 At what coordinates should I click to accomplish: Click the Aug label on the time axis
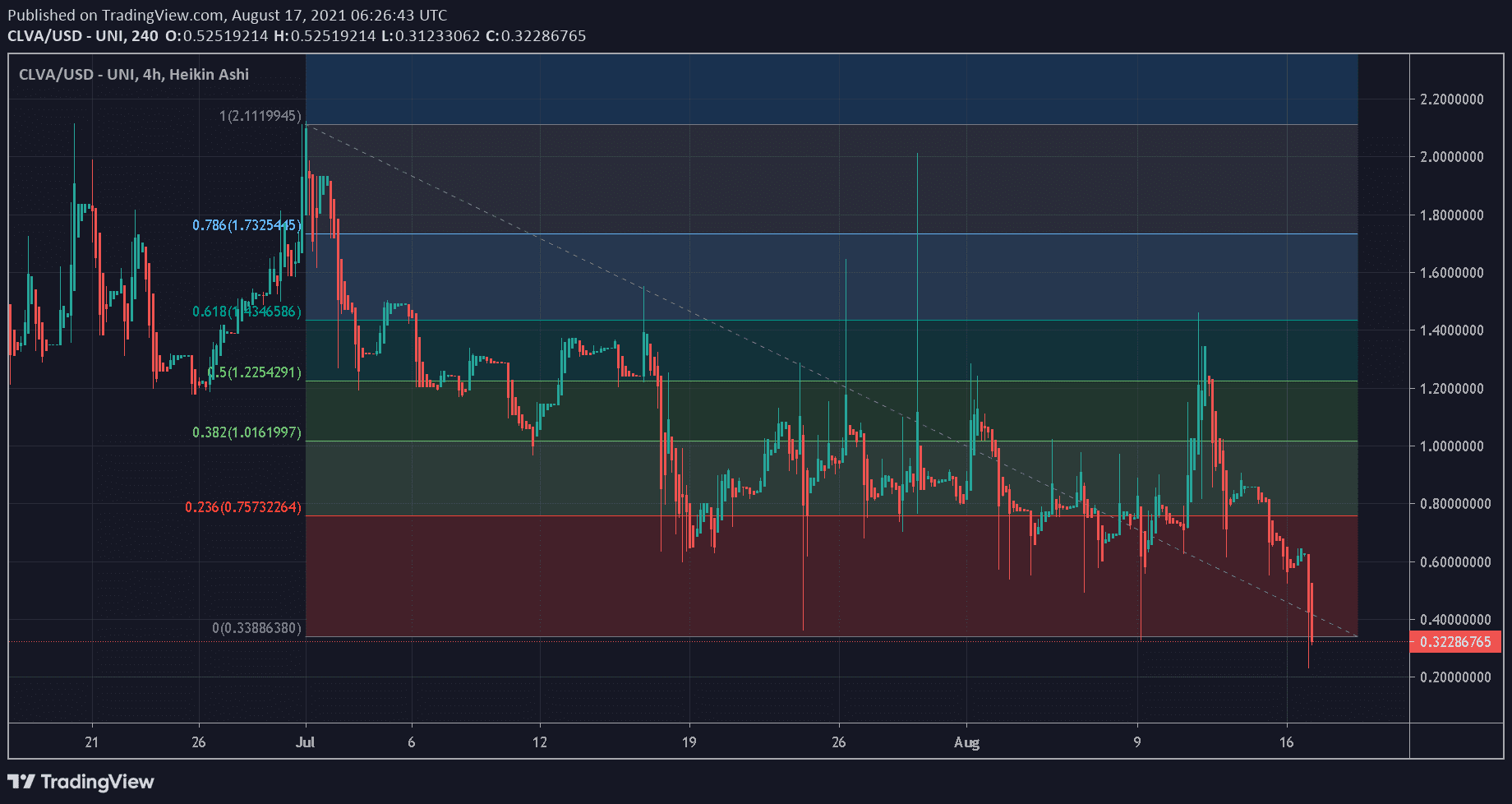click(x=966, y=742)
